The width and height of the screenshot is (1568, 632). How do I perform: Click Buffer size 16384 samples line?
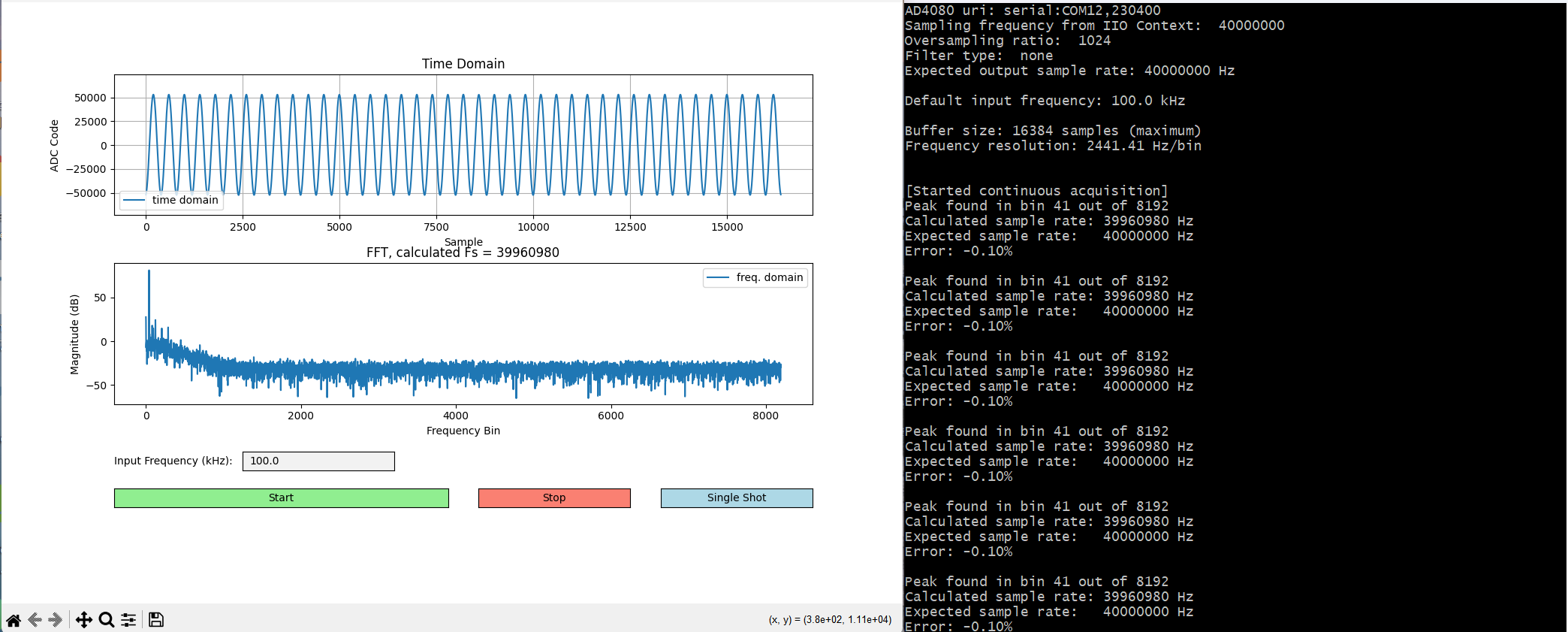[x=1053, y=131]
